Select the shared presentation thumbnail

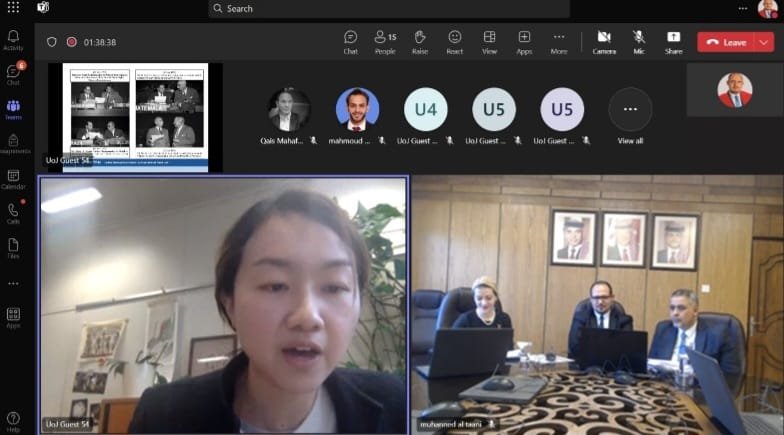[135, 117]
